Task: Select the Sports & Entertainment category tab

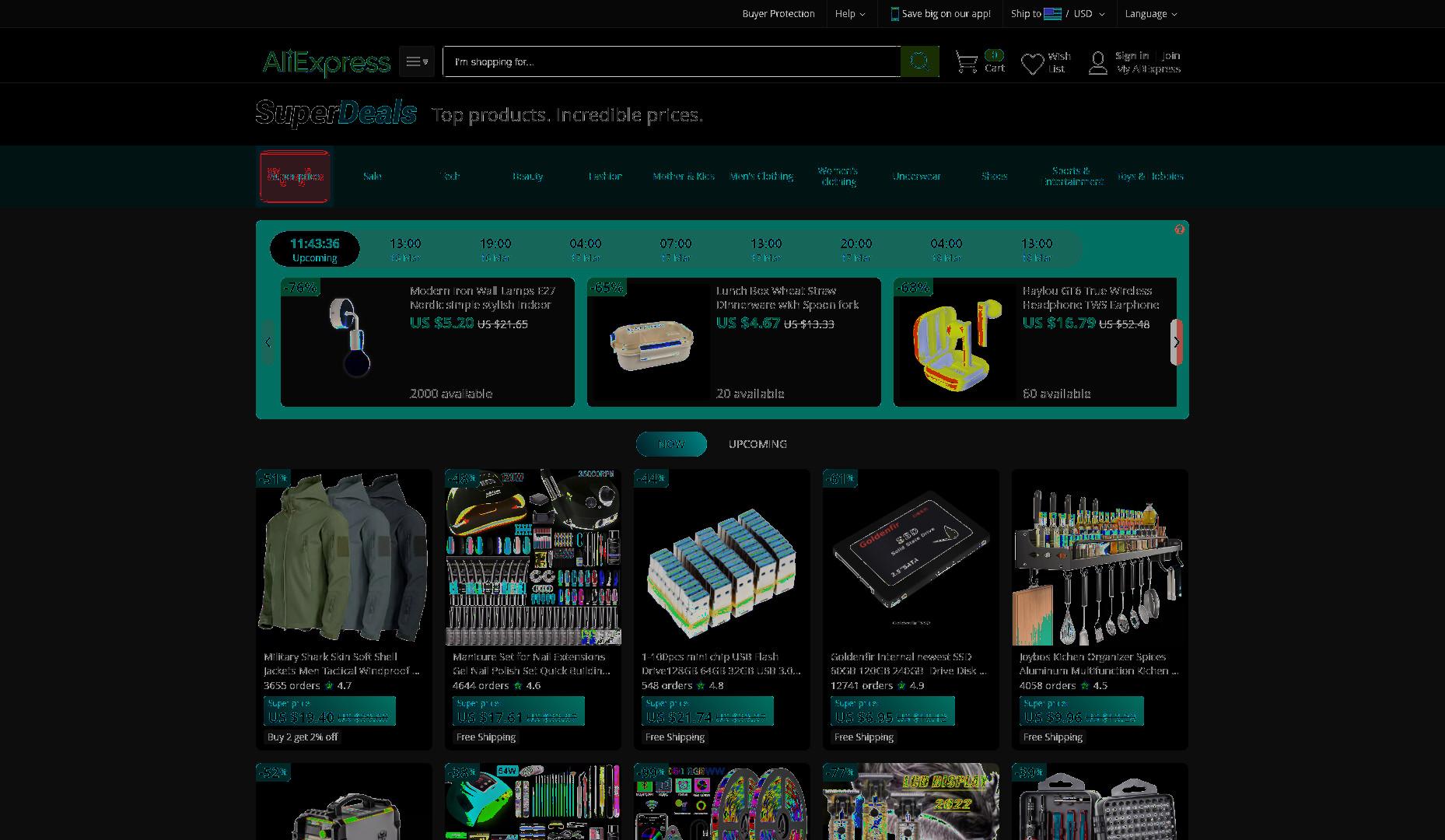Action: click(1072, 177)
